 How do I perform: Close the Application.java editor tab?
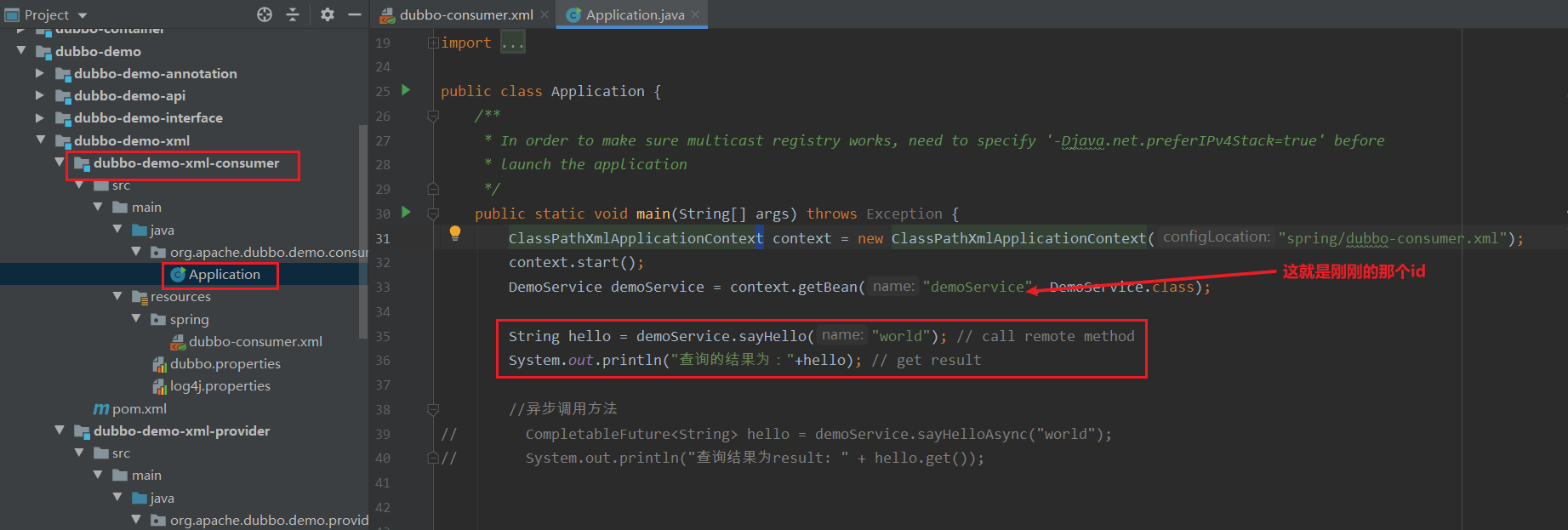click(x=695, y=14)
